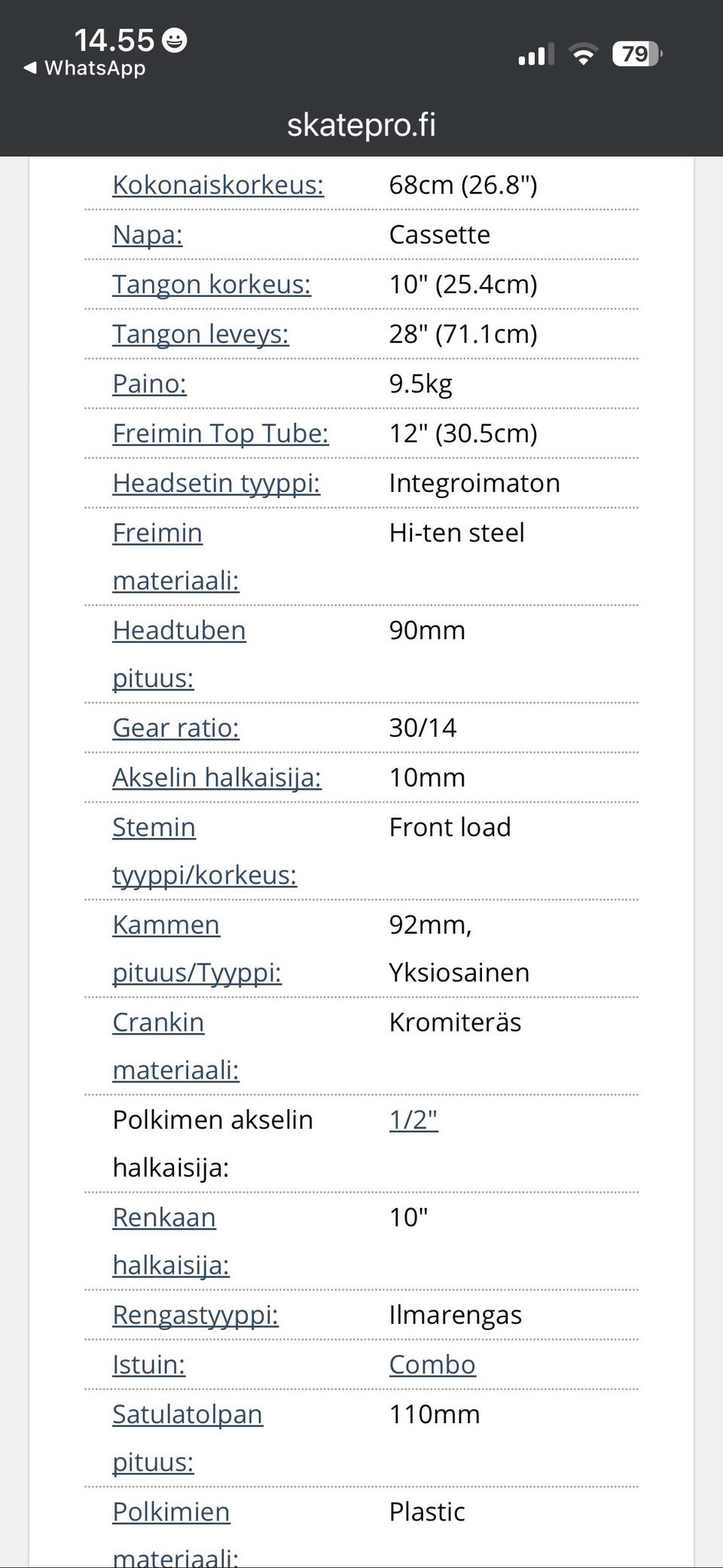Open the Paino link

point(149,384)
